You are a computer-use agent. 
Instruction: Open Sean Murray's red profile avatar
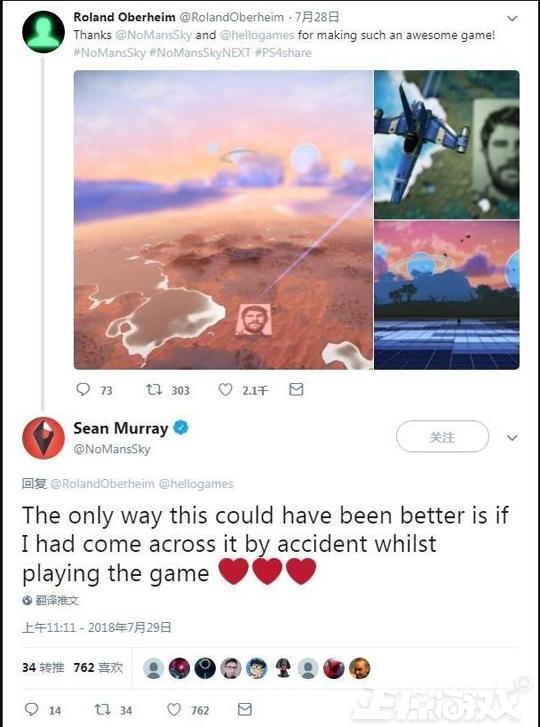(44, 438)
